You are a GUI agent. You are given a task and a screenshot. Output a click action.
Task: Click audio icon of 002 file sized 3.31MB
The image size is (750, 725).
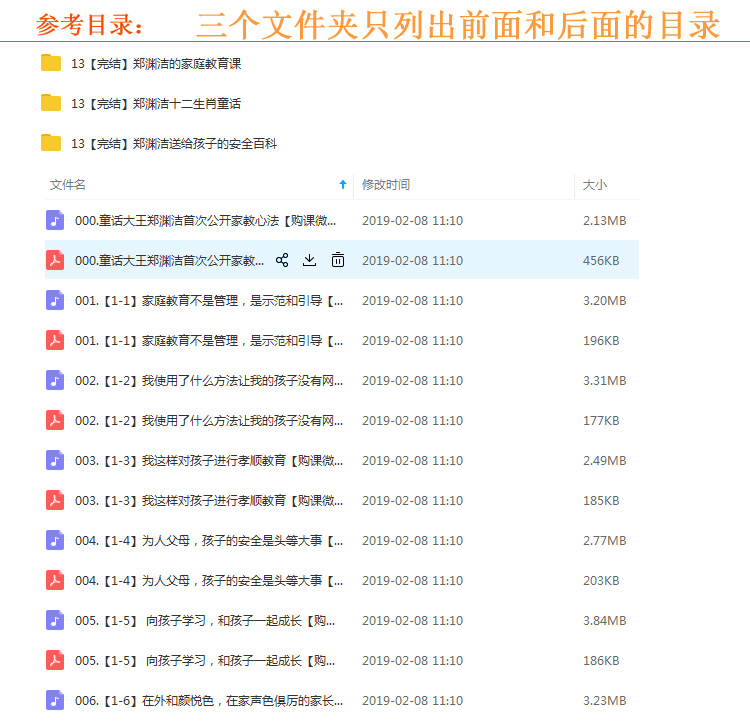click(x=55, y=380)
